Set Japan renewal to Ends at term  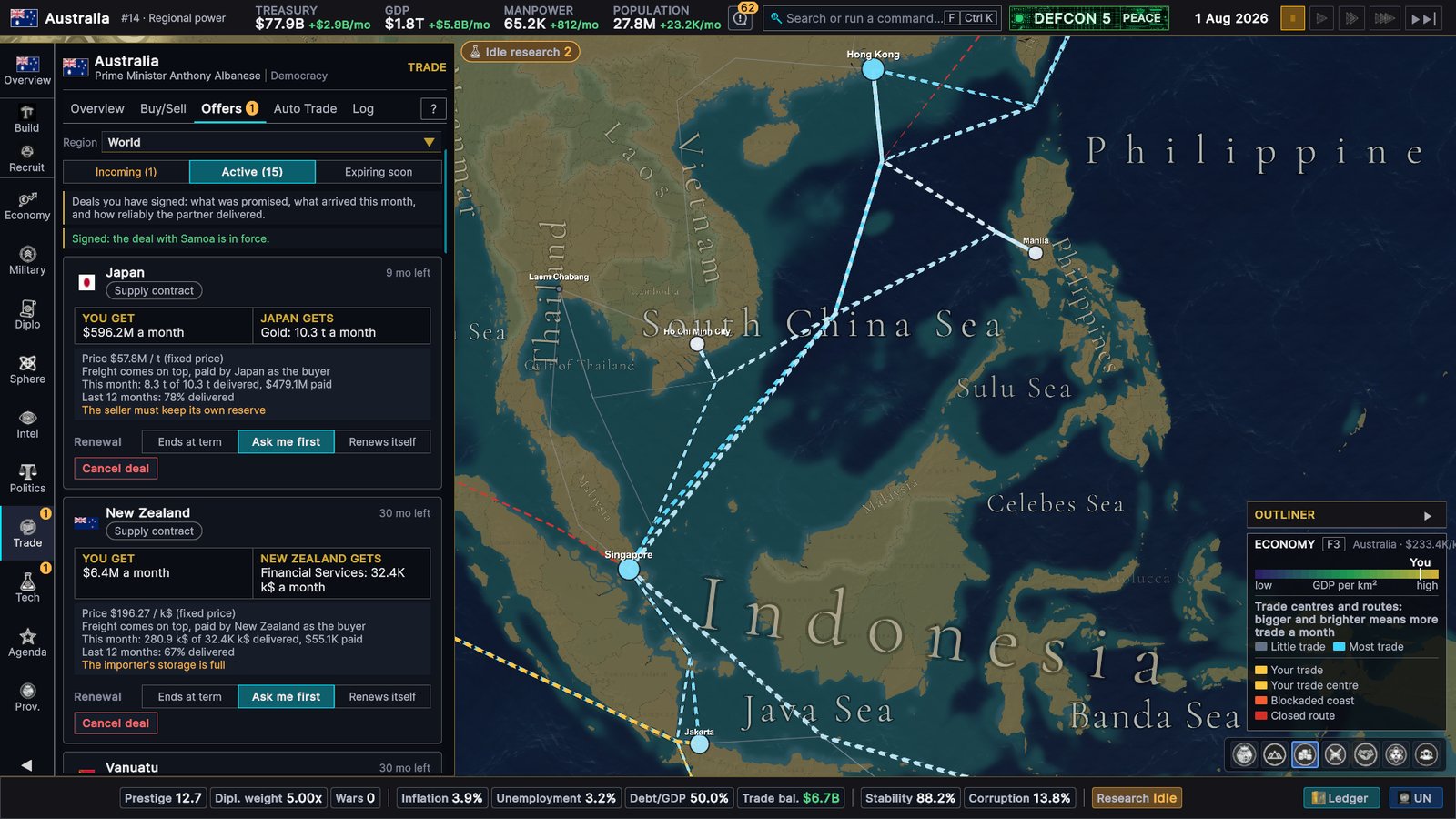(x=189, y=442)
